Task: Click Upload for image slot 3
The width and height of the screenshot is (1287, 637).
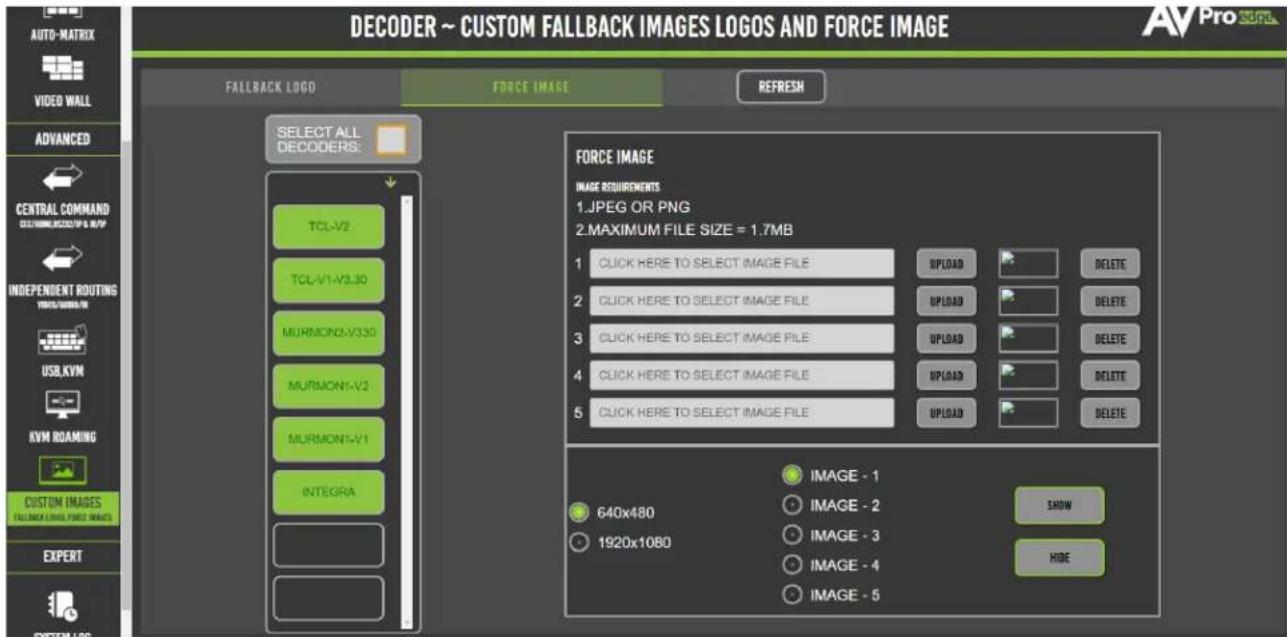Action: coord(946,339)
